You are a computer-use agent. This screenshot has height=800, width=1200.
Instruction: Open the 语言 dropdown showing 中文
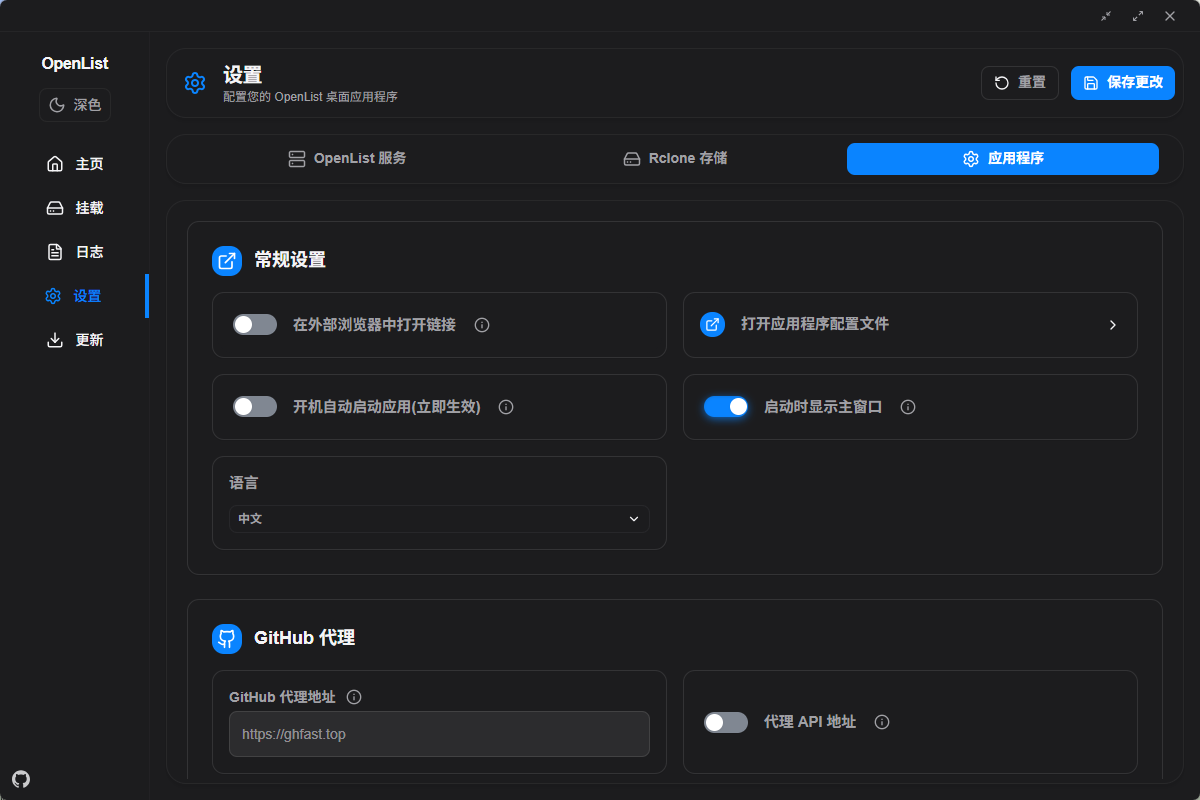click(x=439, y=519)
